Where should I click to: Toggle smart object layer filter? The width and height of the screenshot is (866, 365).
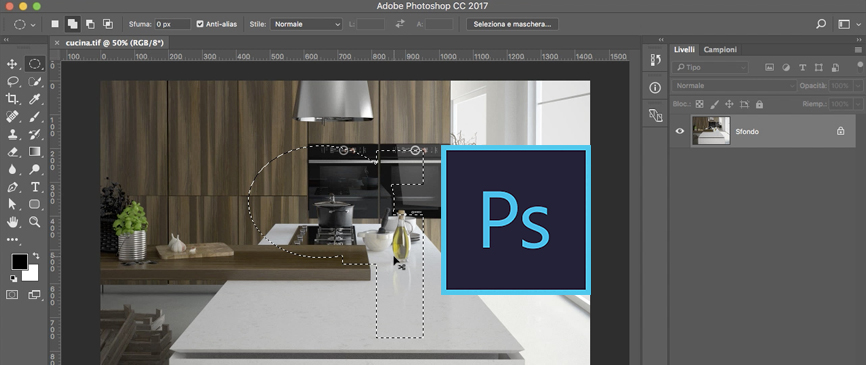point(835,67)
